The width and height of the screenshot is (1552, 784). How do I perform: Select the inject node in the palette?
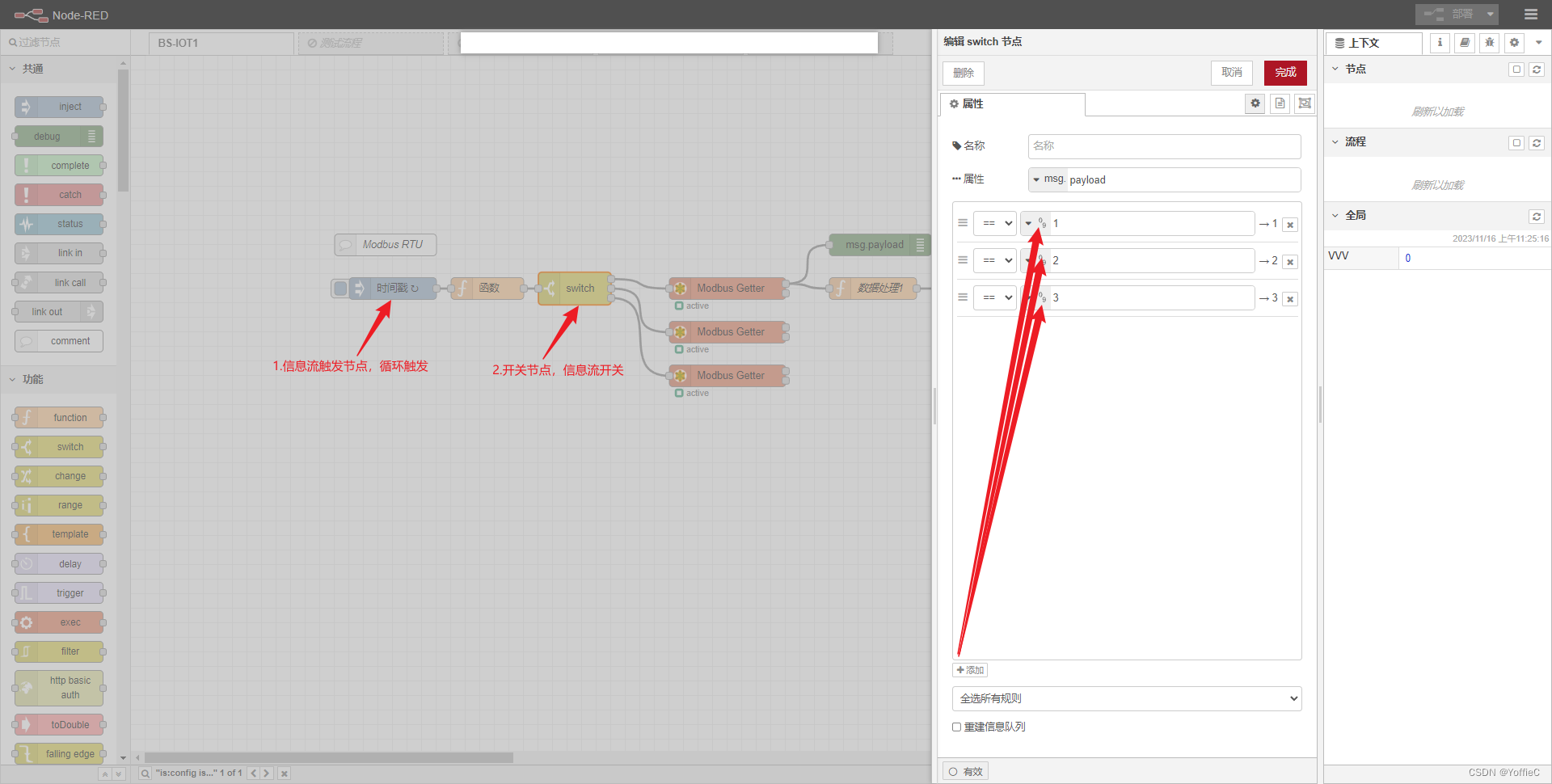pos(59,106)
